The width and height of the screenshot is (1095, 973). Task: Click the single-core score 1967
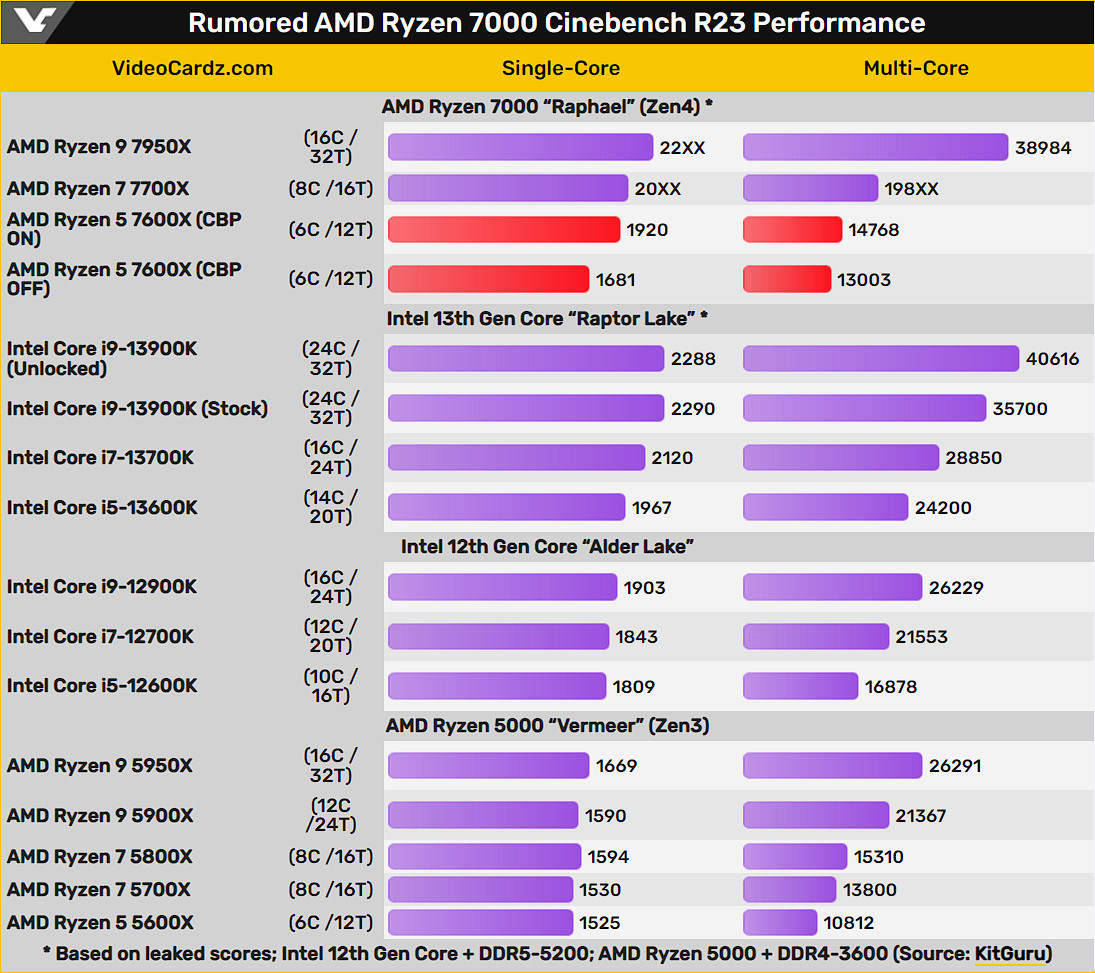652,508
